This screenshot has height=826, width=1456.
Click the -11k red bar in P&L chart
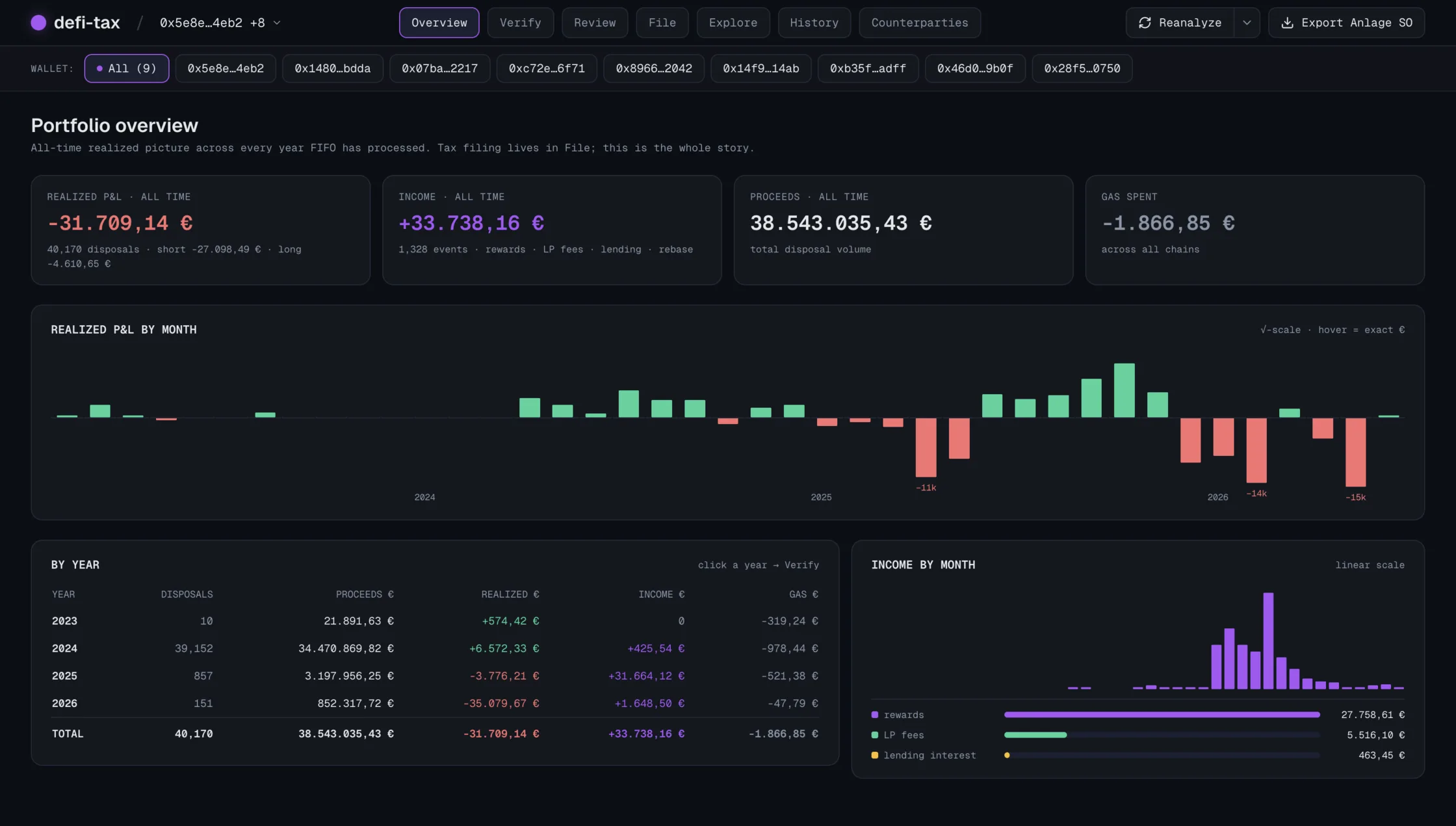coord(926,447)
